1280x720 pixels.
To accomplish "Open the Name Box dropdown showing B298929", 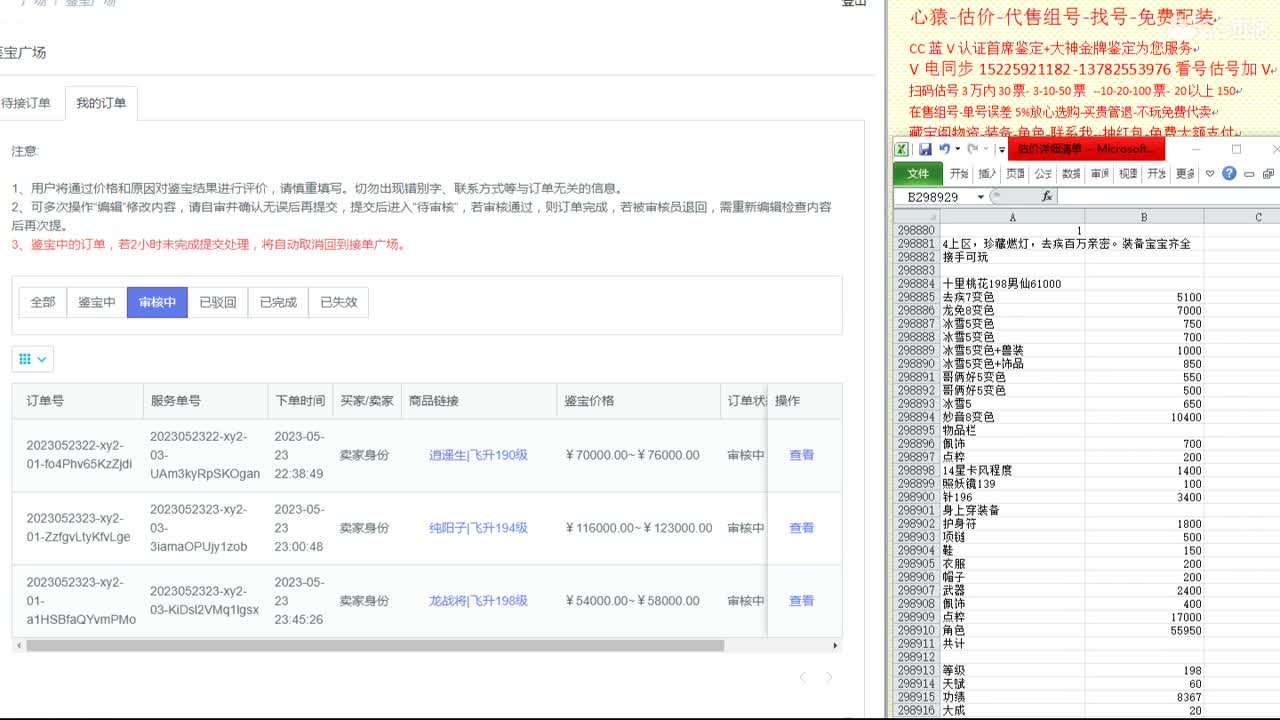I will point(980,196).
